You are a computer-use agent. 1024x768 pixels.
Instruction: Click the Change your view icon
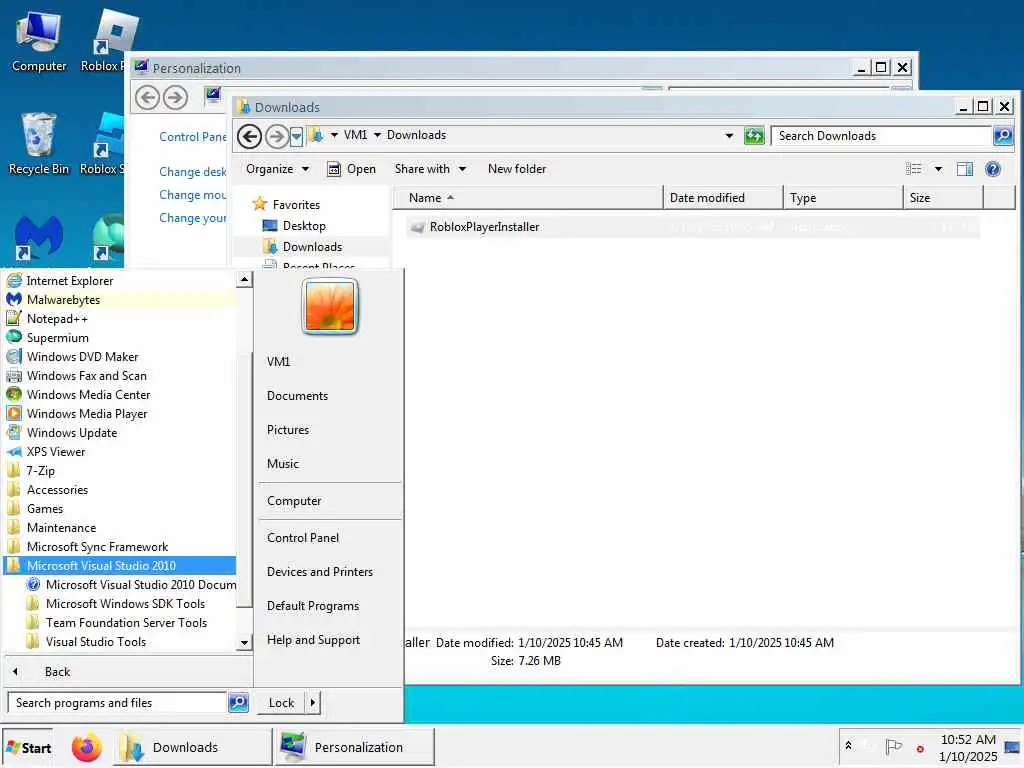pyautogui.click(x=914, y=169)
